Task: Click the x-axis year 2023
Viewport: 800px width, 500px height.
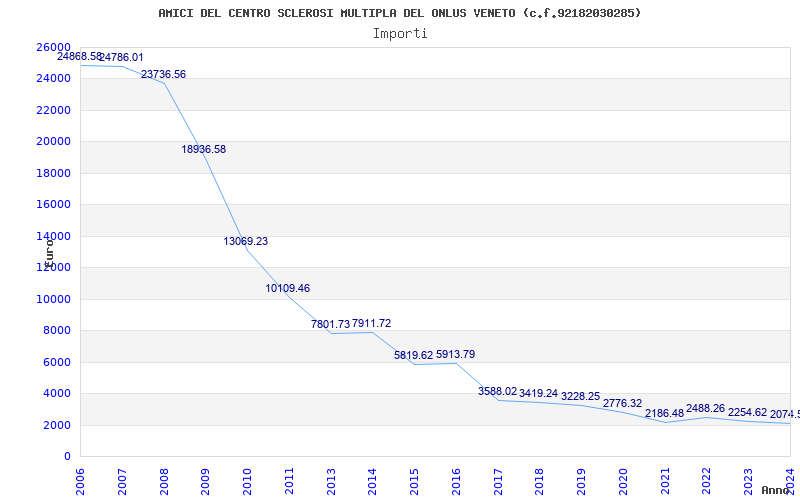Action: tap(748, 482)
